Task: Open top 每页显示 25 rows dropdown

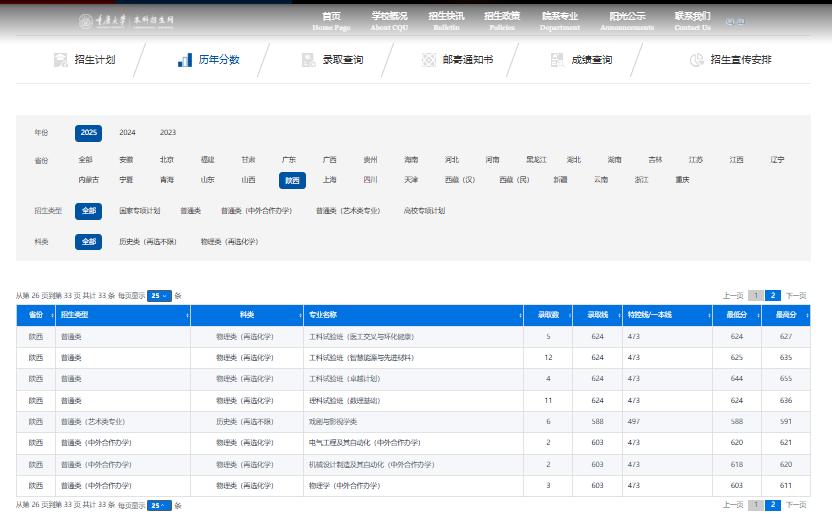Action: pyautogui.click(x=159, y=296)
